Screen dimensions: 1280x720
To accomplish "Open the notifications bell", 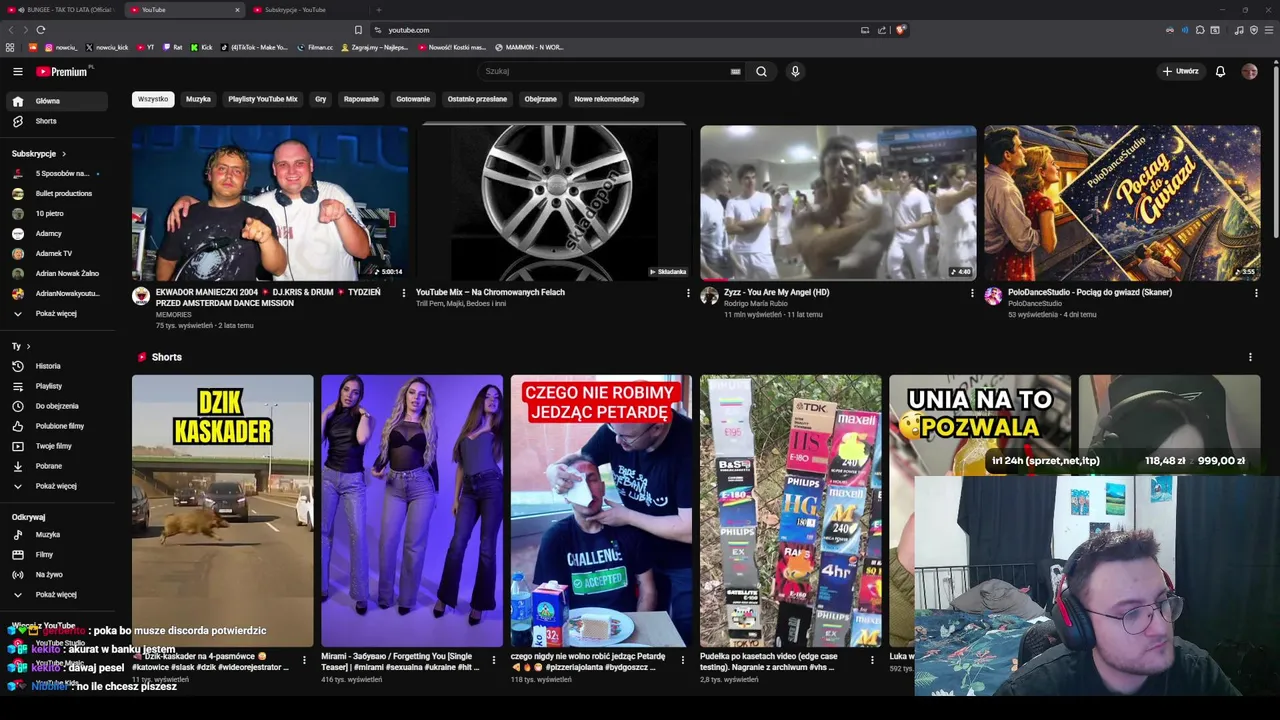I will (x=1220, y=71).
